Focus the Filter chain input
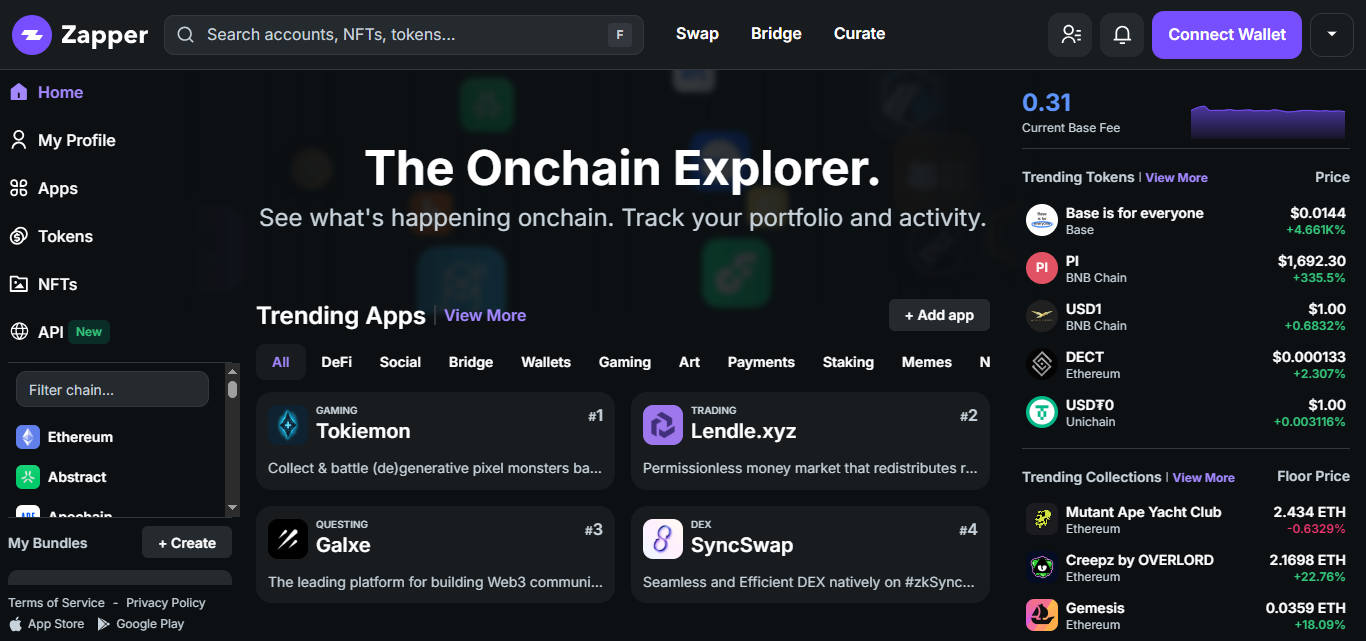Image resolution: width=1366 pixels, height=641 pixels. (112, 390)
